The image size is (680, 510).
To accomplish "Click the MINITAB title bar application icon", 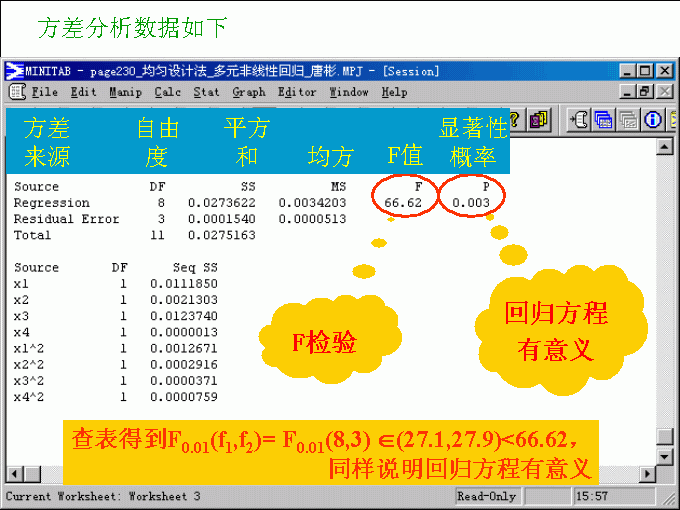I will tap(15, 71).
